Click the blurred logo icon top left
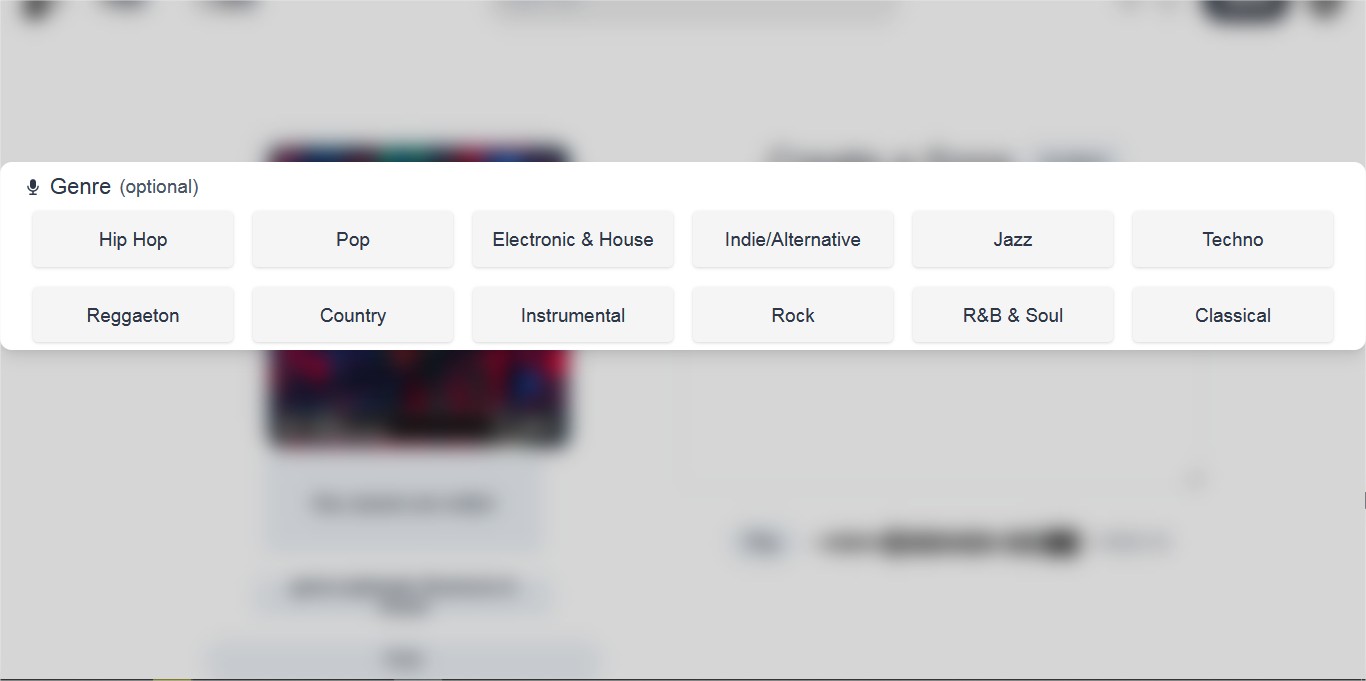This screenshot has width=1366, height=681. pos(37,10)
